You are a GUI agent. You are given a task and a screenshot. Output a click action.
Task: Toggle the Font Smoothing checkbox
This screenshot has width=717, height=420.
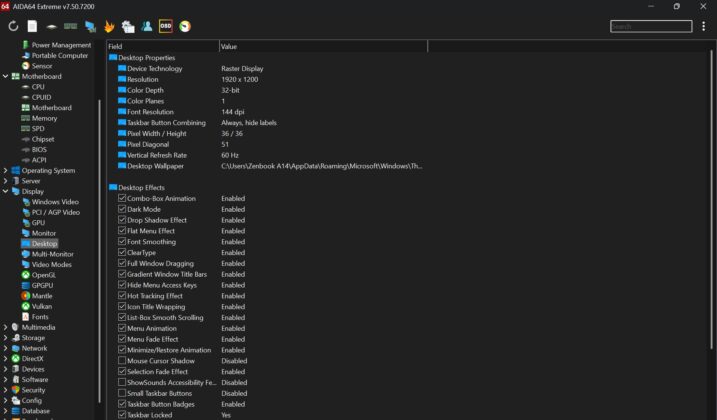pyautogui.click(x=122, y=242)
